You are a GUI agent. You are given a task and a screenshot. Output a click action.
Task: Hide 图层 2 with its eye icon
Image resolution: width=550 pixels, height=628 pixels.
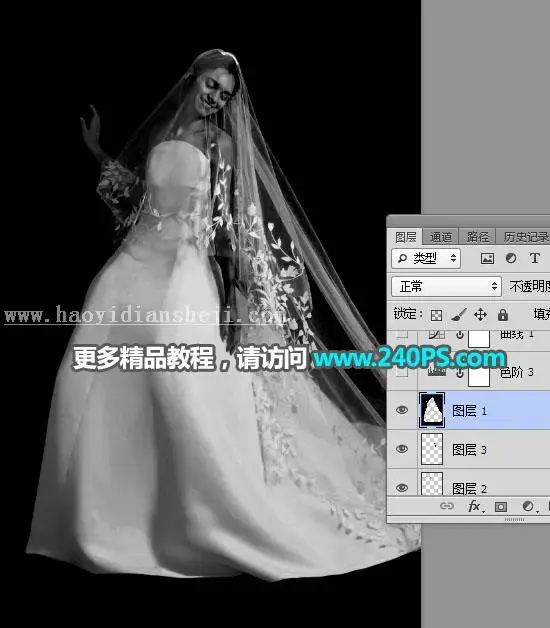[402, 487]
